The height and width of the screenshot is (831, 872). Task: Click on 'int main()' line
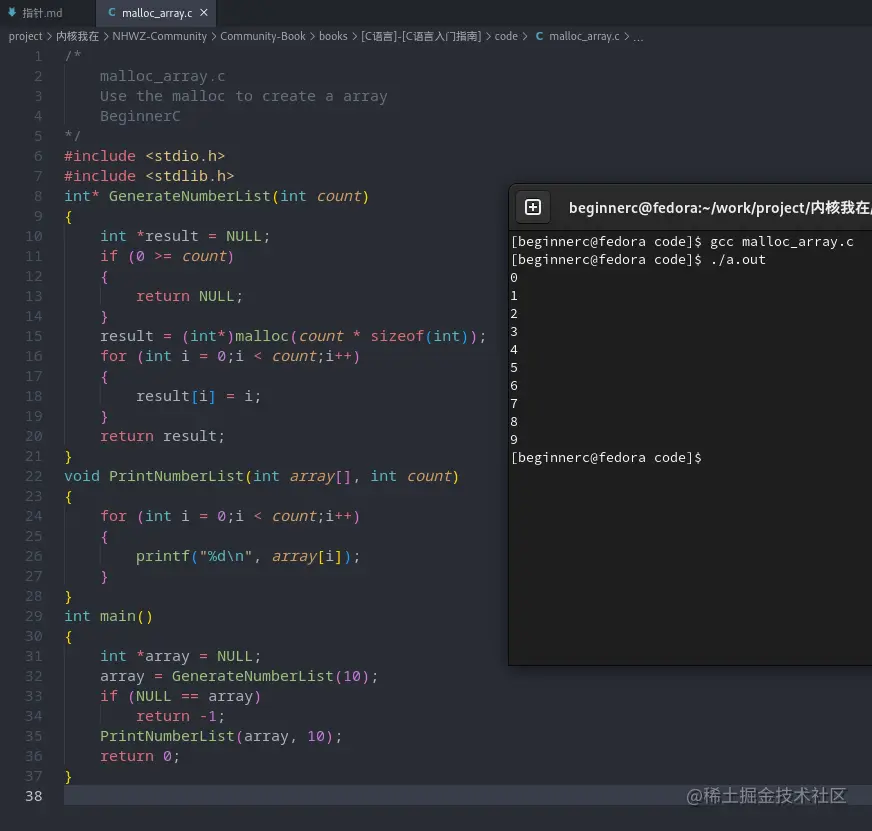pos(108,616)
